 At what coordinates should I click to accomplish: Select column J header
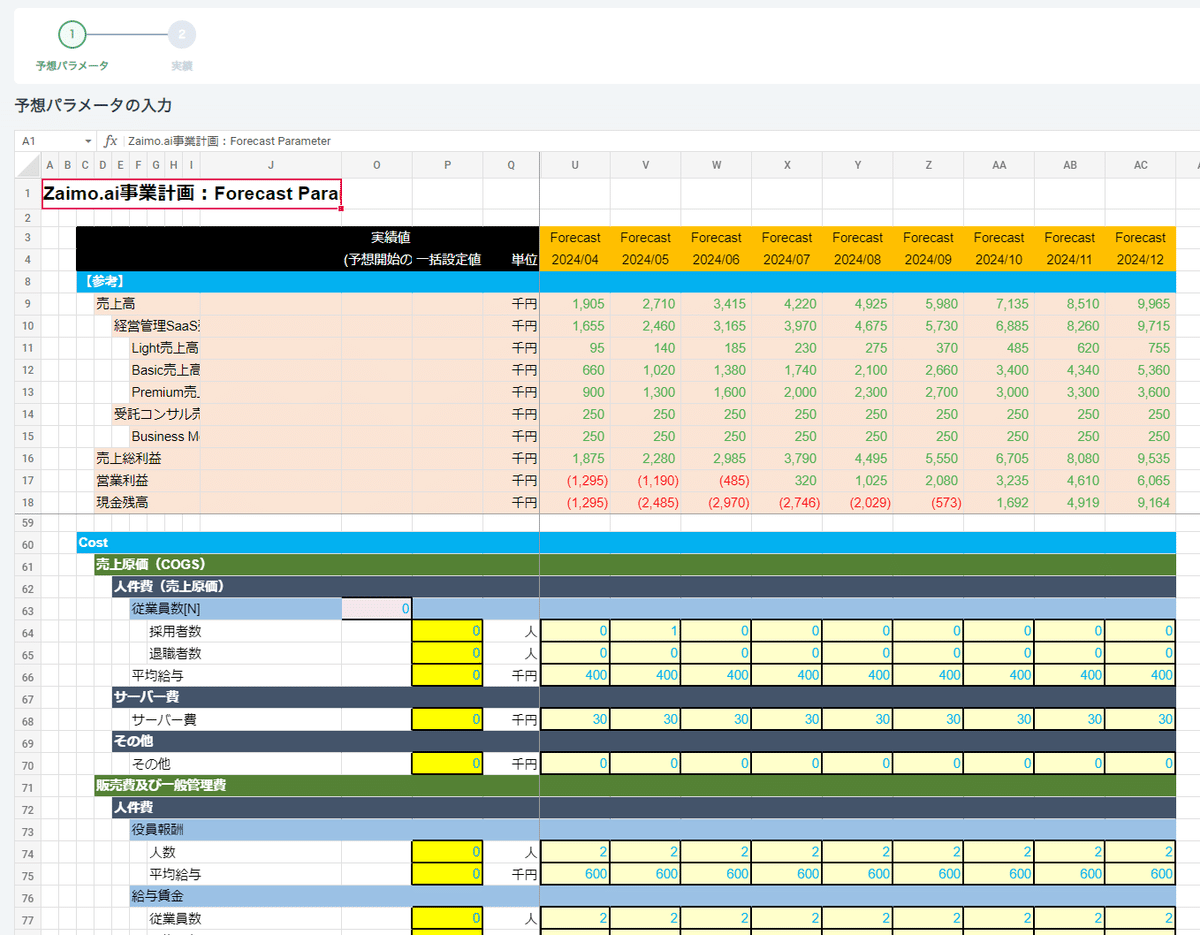point(271,165)
